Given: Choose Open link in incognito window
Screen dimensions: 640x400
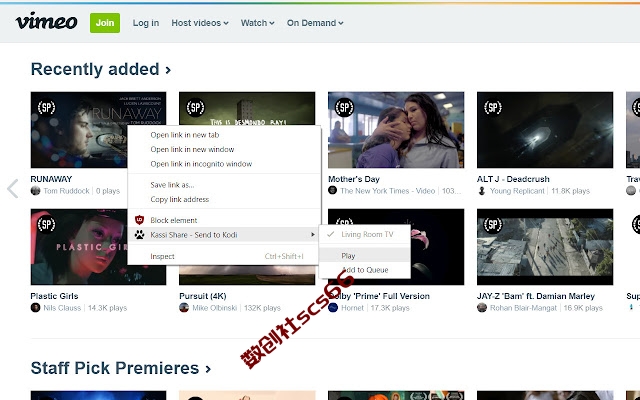Looking at the screenshot, I should click(x=224, y=164).
